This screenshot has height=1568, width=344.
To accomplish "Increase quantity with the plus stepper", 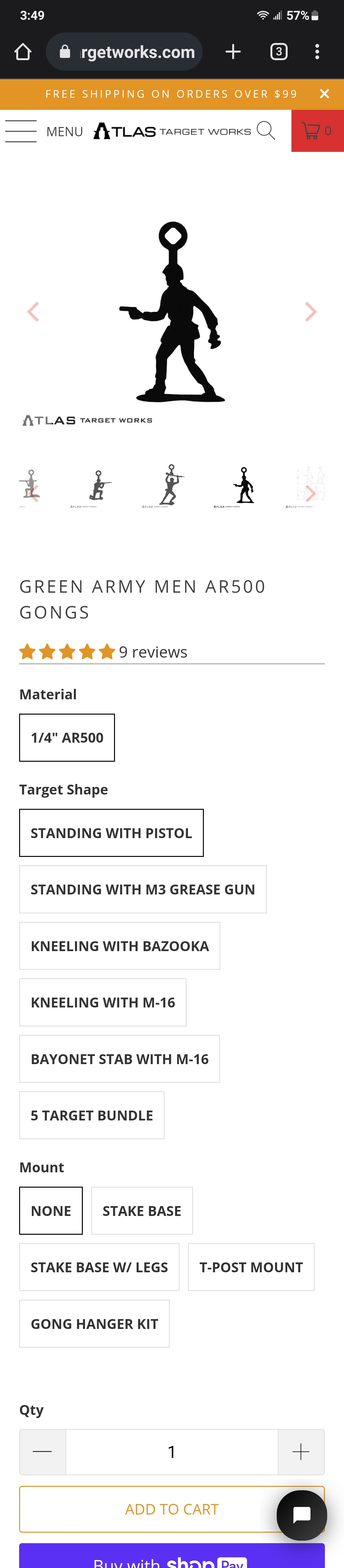I will pyautogui.click(x=301, y=1452).
